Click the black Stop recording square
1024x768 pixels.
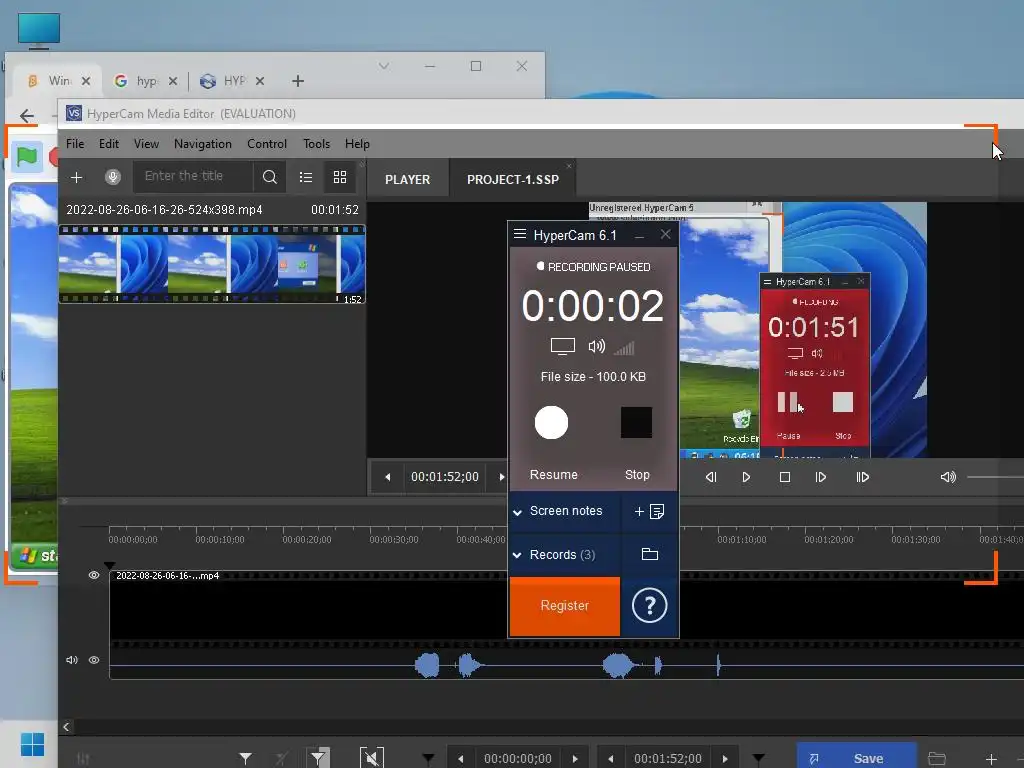coord(636,423)
